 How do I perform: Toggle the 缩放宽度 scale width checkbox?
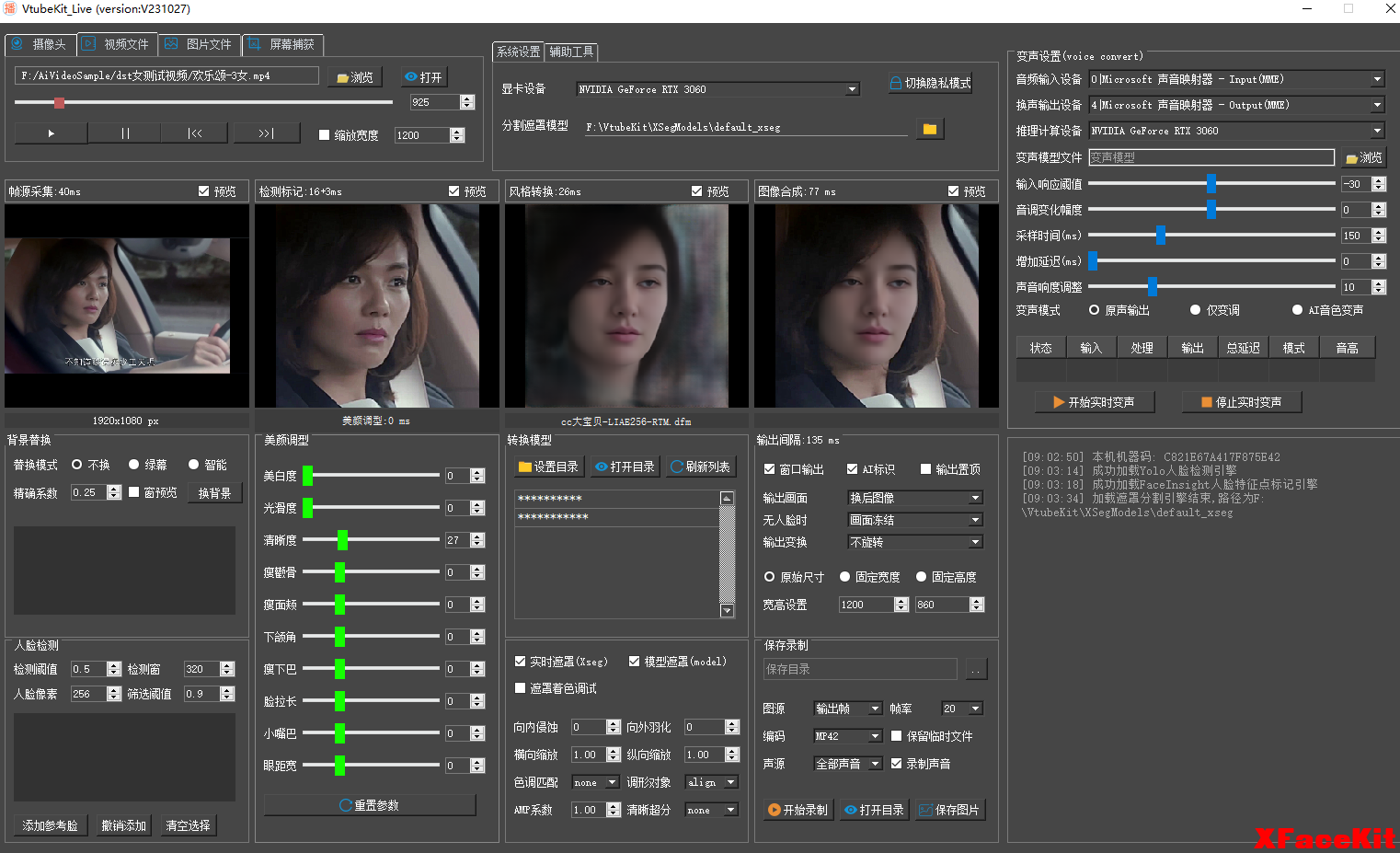(x=324, y=135)
